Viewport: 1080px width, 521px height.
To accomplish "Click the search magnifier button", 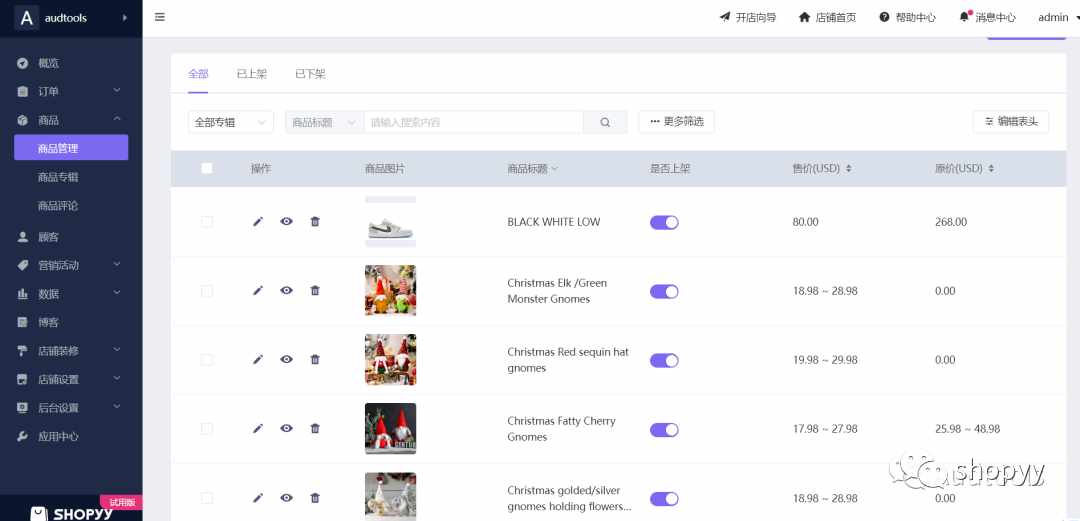I will (605, 122).
